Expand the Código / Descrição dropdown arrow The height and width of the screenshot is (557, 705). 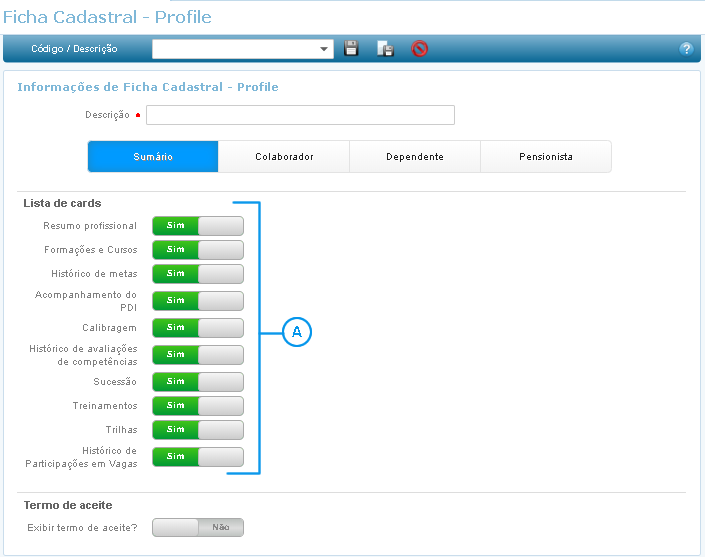324,48
